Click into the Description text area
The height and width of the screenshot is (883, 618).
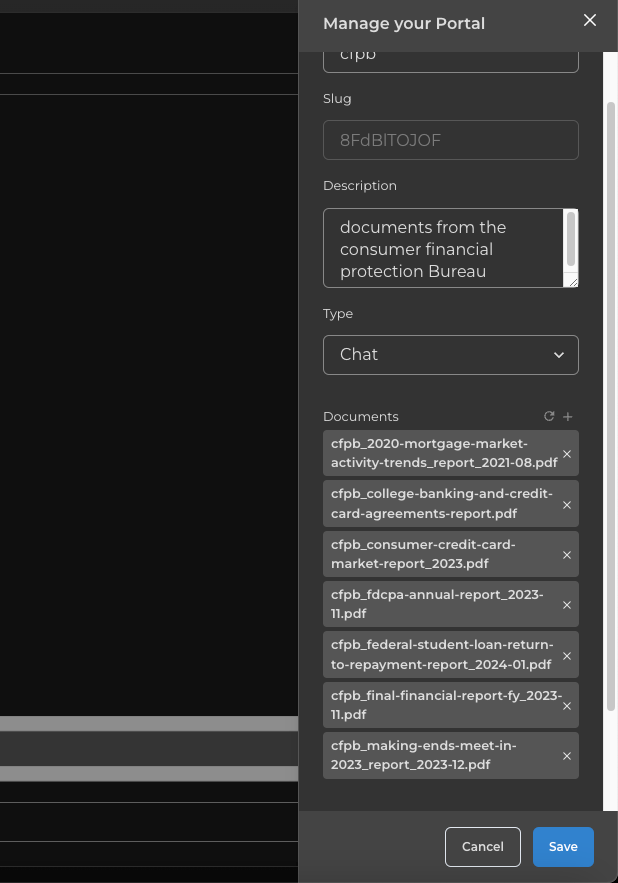pos(440,248)
